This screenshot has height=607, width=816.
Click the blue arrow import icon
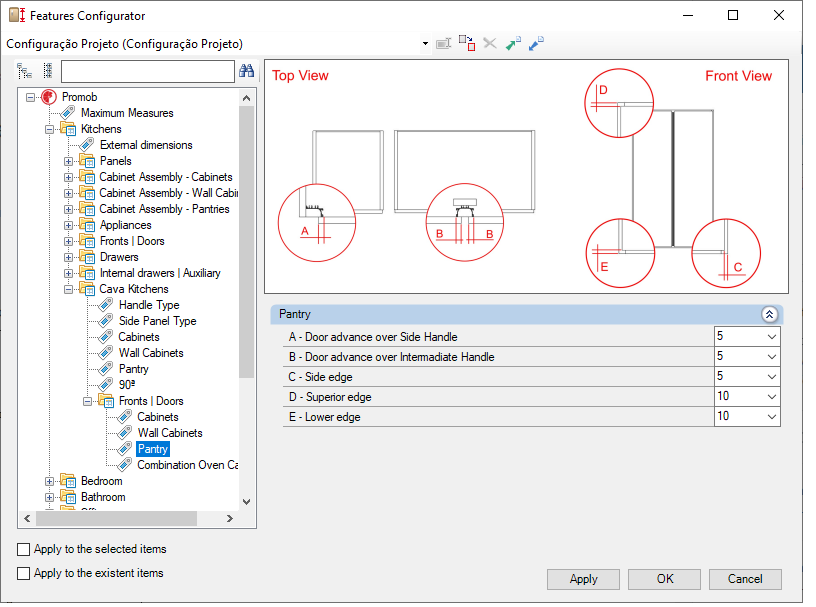coord(536,43)
